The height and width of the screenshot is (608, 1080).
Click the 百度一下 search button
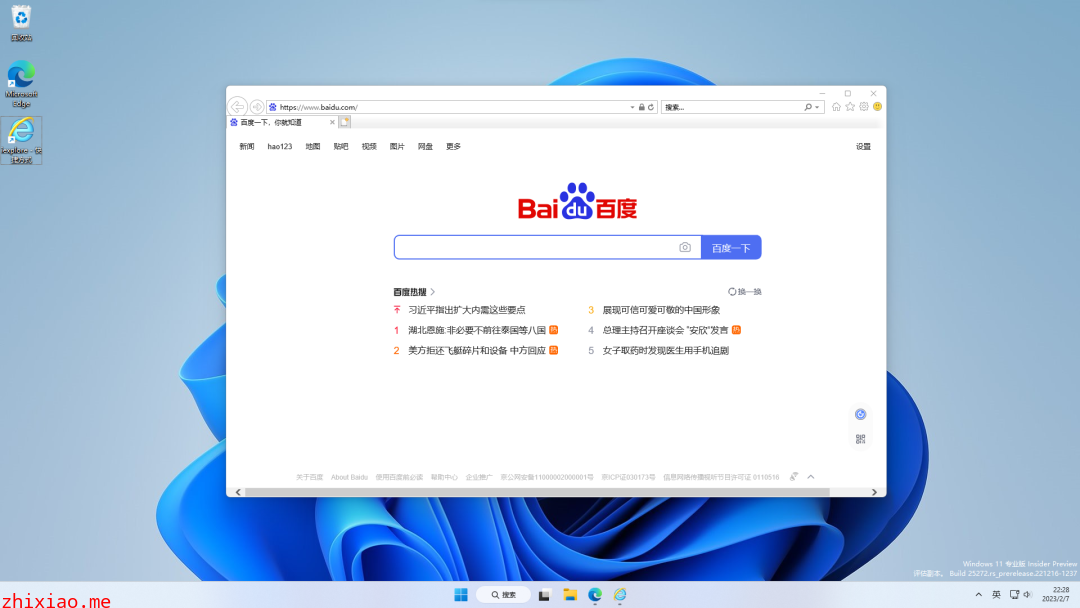coord(731,247)
